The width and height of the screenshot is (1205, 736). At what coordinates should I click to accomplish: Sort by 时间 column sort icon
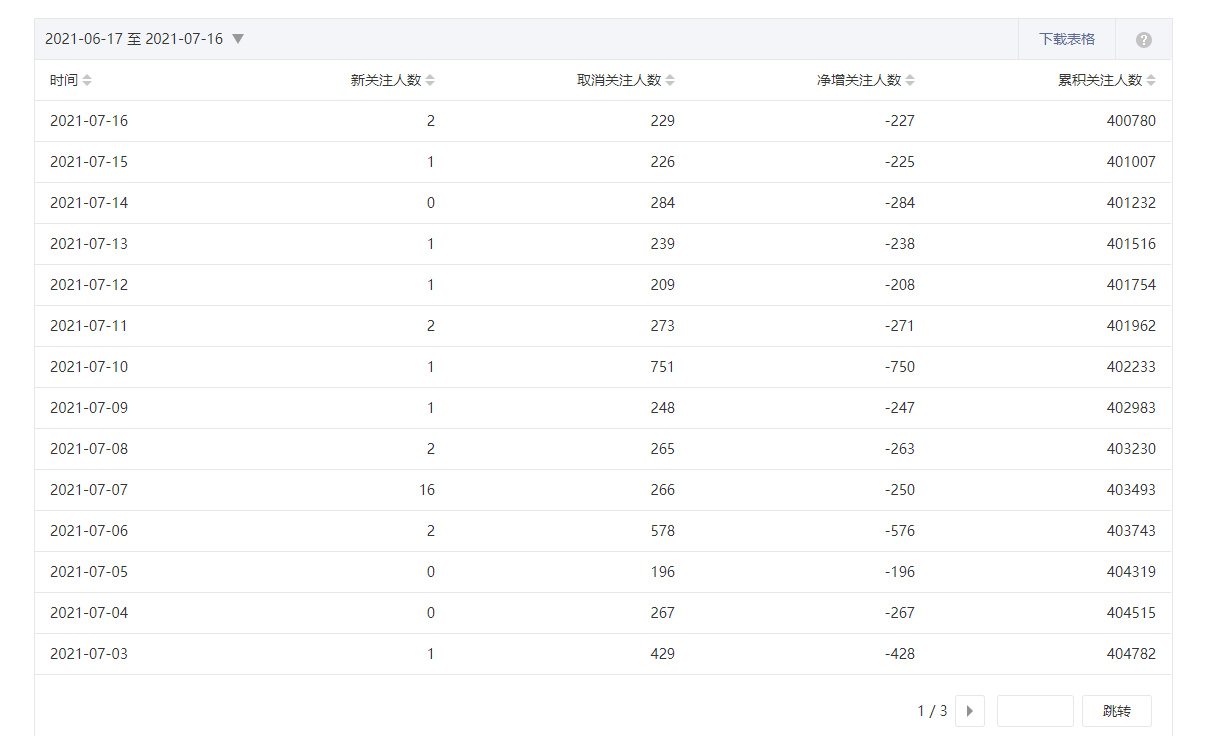(x=87, y=80)
